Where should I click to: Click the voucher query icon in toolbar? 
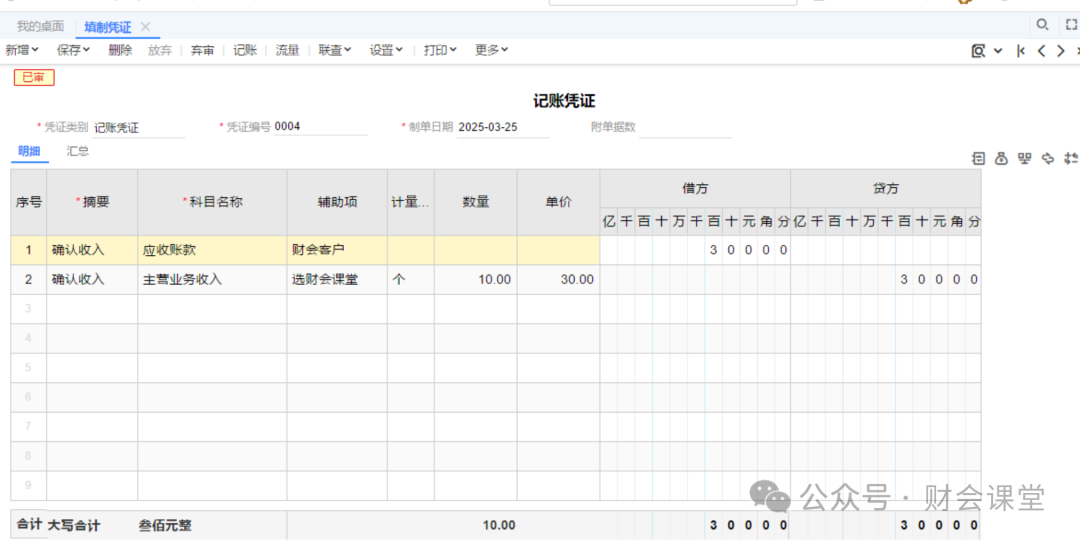tap(979, 51)
